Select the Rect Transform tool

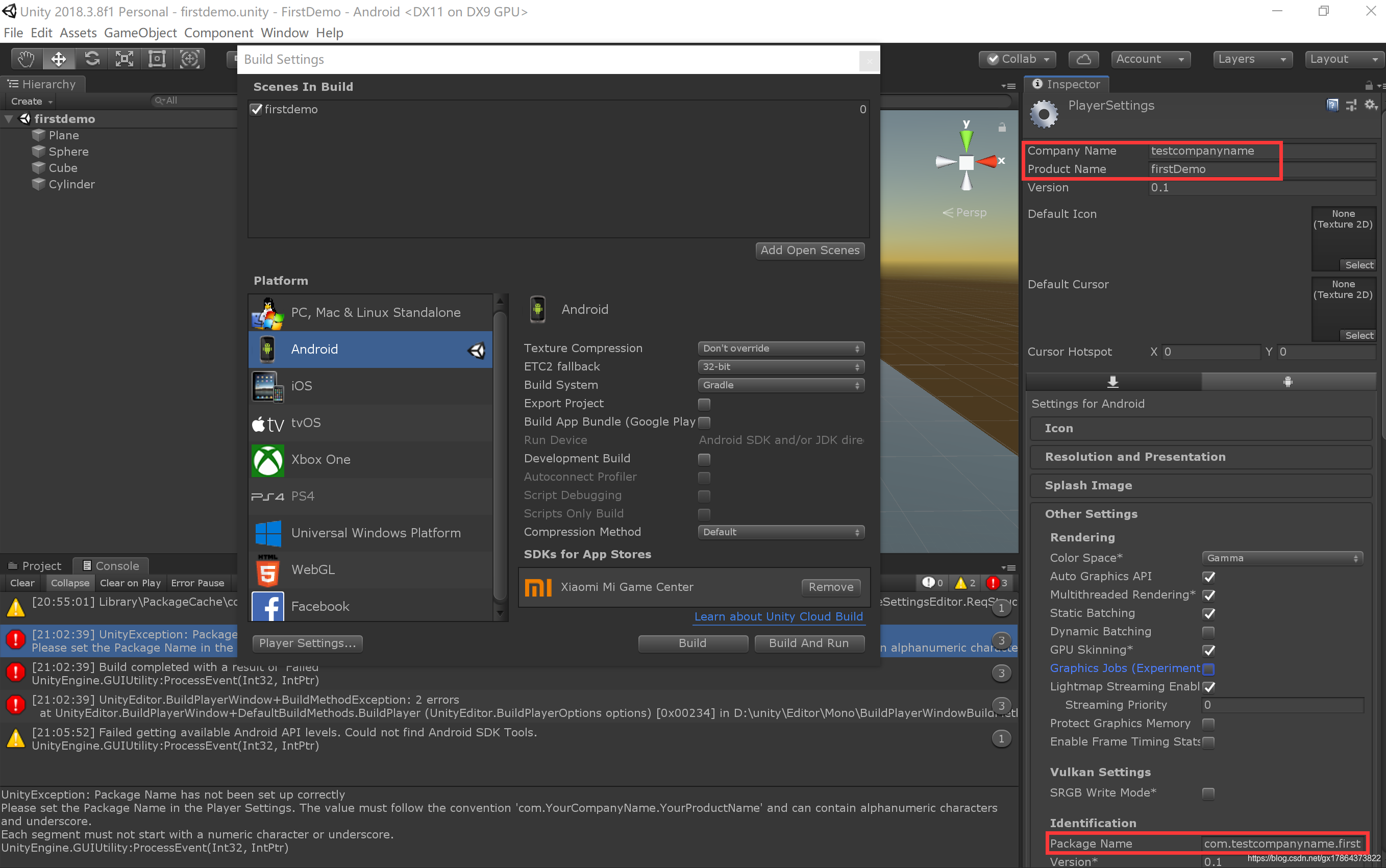[x=157, y=59]
